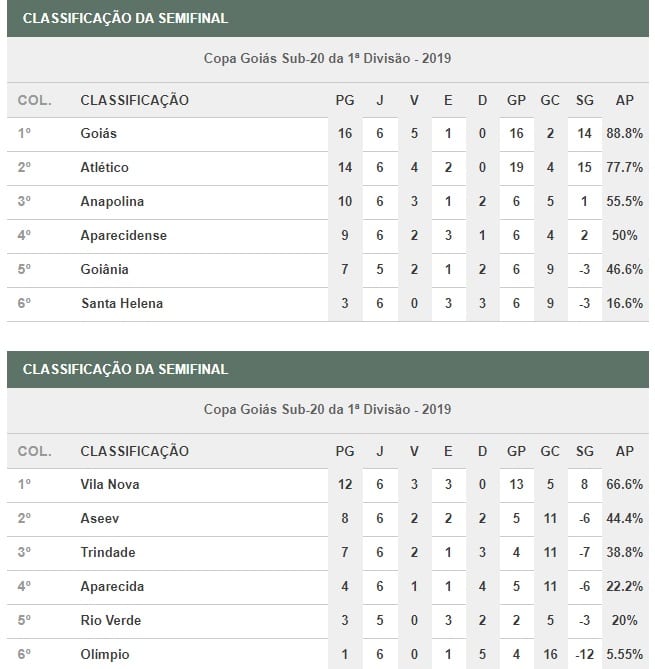This screenshot has width=655, height=669.
Task: Click Vila Nova's 66.6% percentage
Action: [x=624, y=484]
